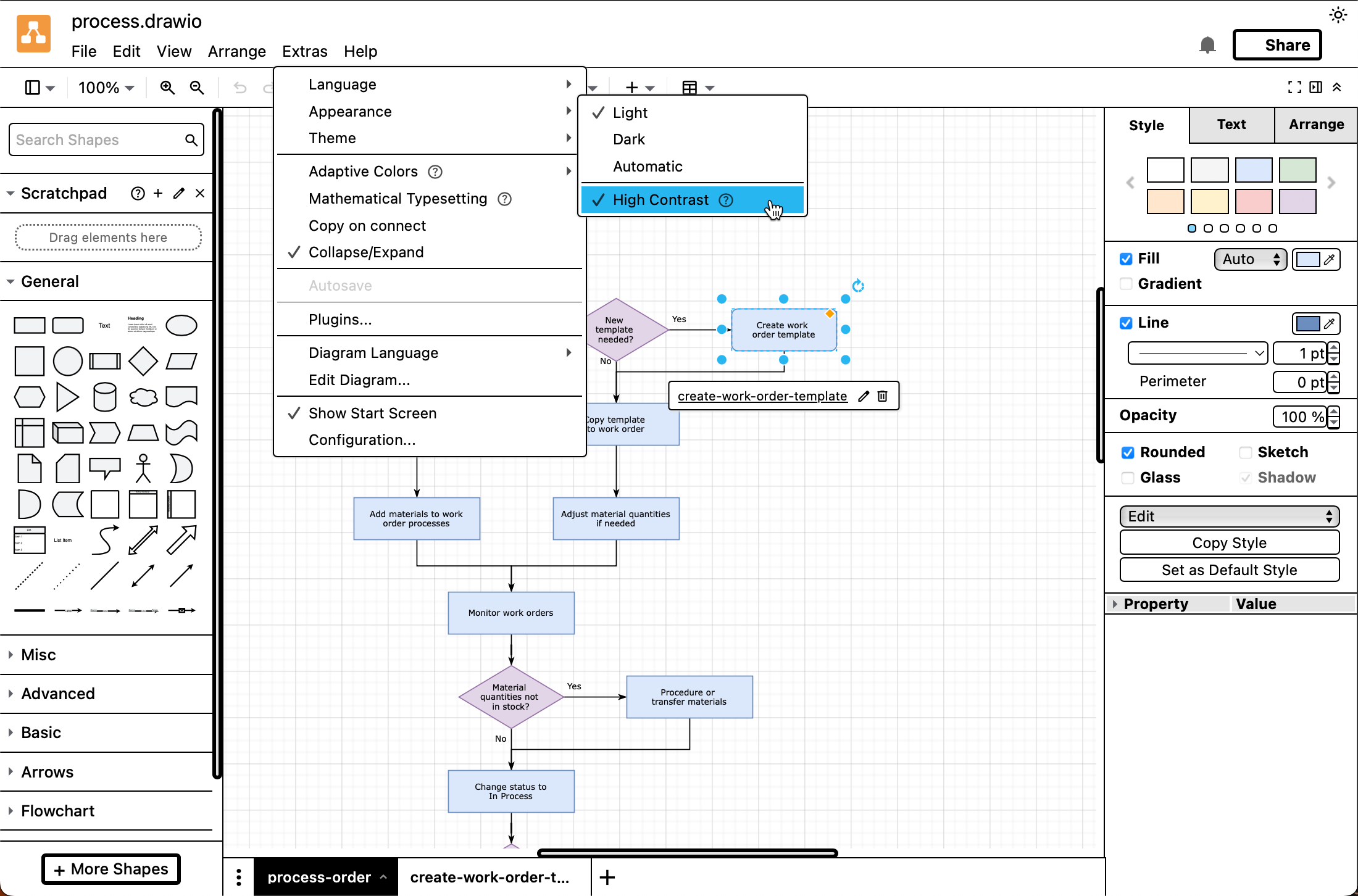Open the notifications bell
Image resolution: width=1358 pixels, height=896 pixels.
[1207, 44]
